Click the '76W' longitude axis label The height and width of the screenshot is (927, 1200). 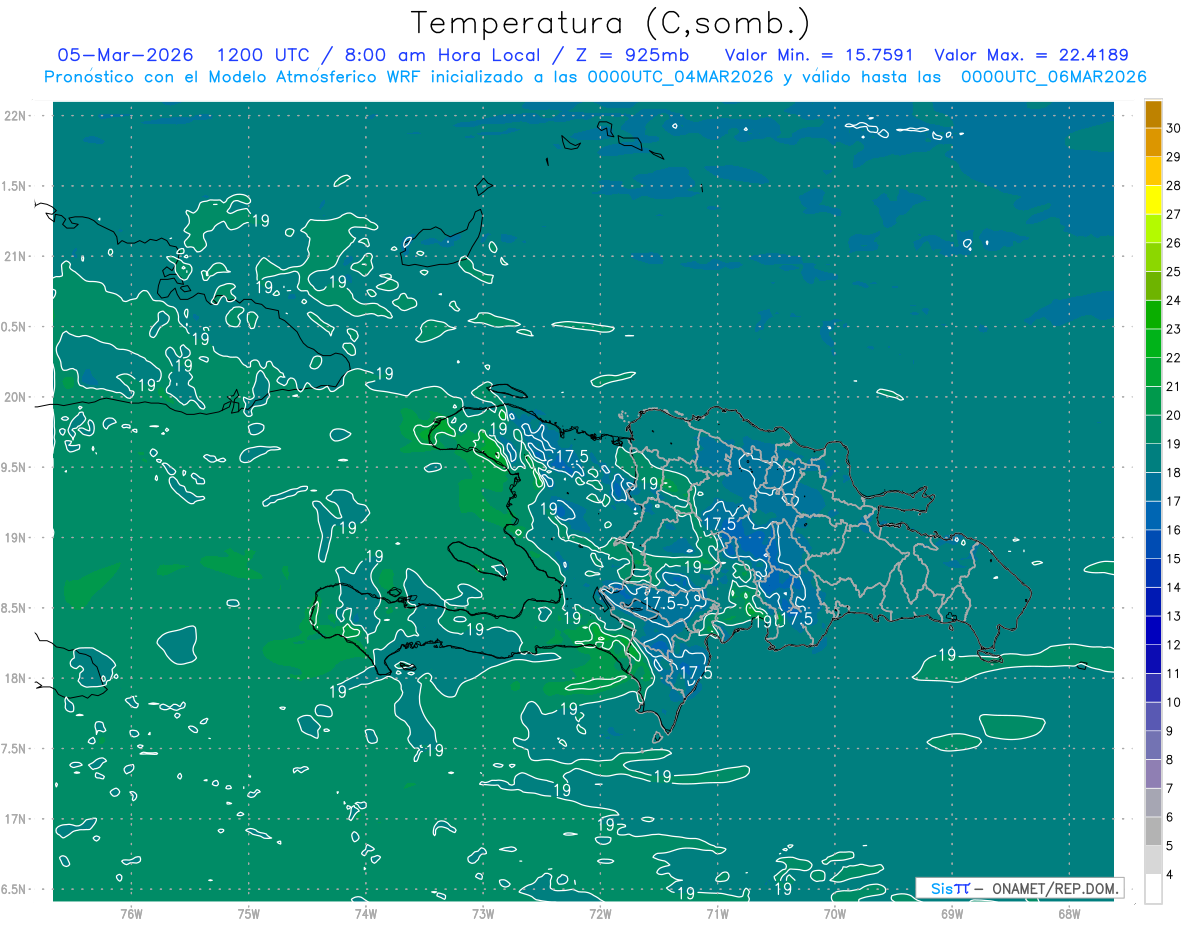point(131,913)
